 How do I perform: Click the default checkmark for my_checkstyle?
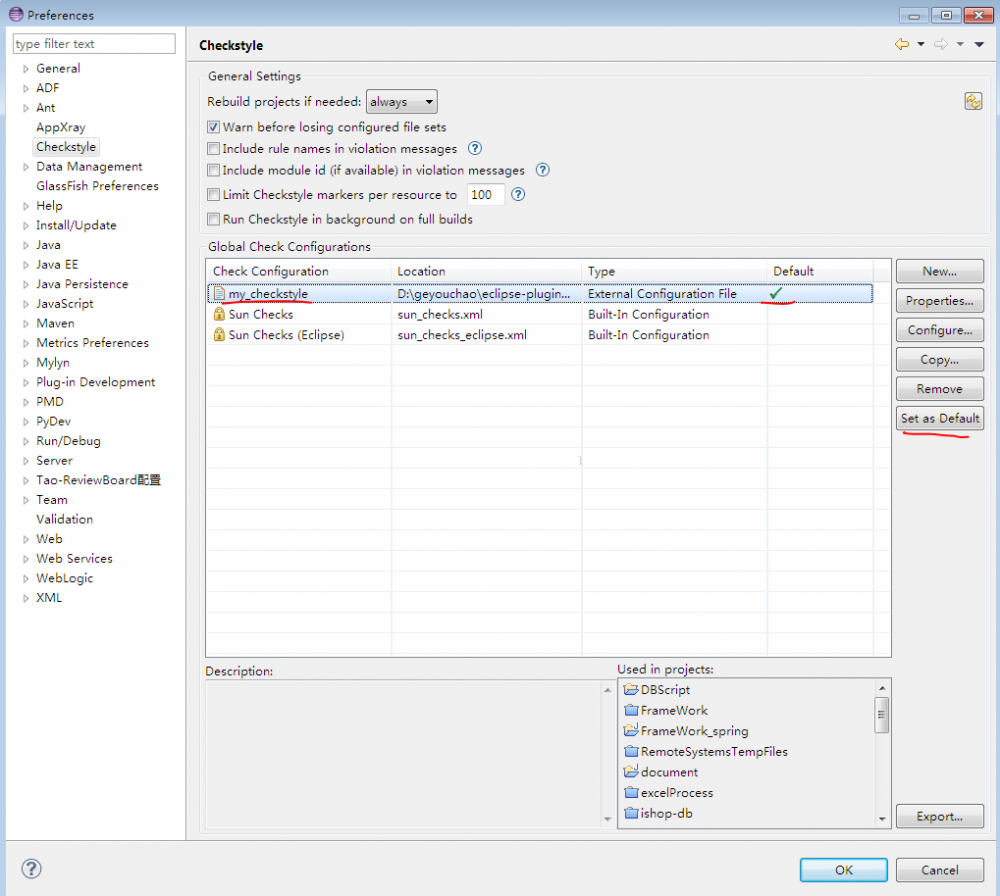click(x=776, y=293)
